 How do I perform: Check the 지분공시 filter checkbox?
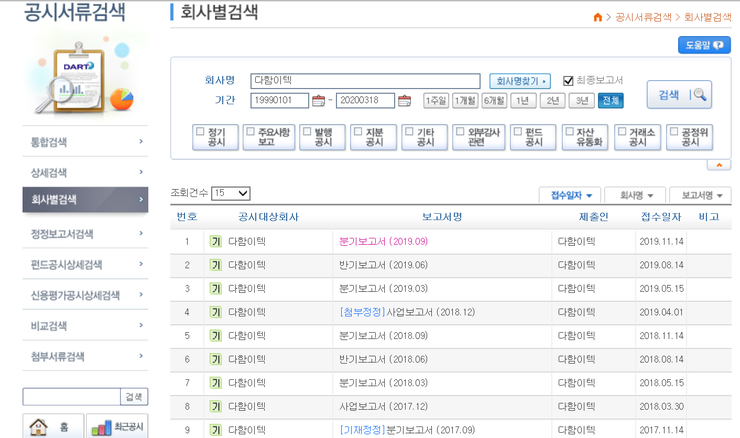pyautogui.click(x=358, y=131)
